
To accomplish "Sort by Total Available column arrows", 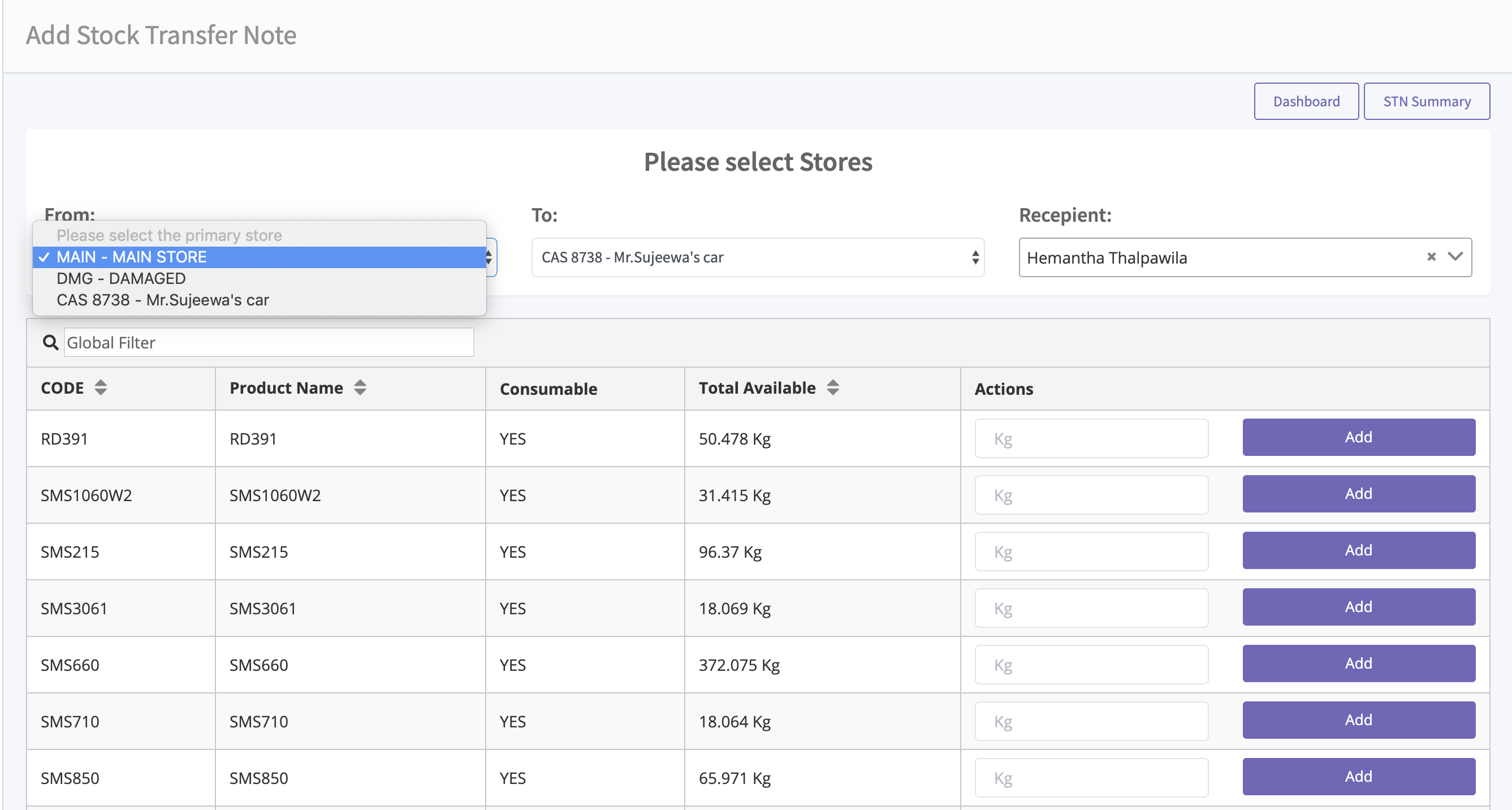I will (x=832, y=387).
